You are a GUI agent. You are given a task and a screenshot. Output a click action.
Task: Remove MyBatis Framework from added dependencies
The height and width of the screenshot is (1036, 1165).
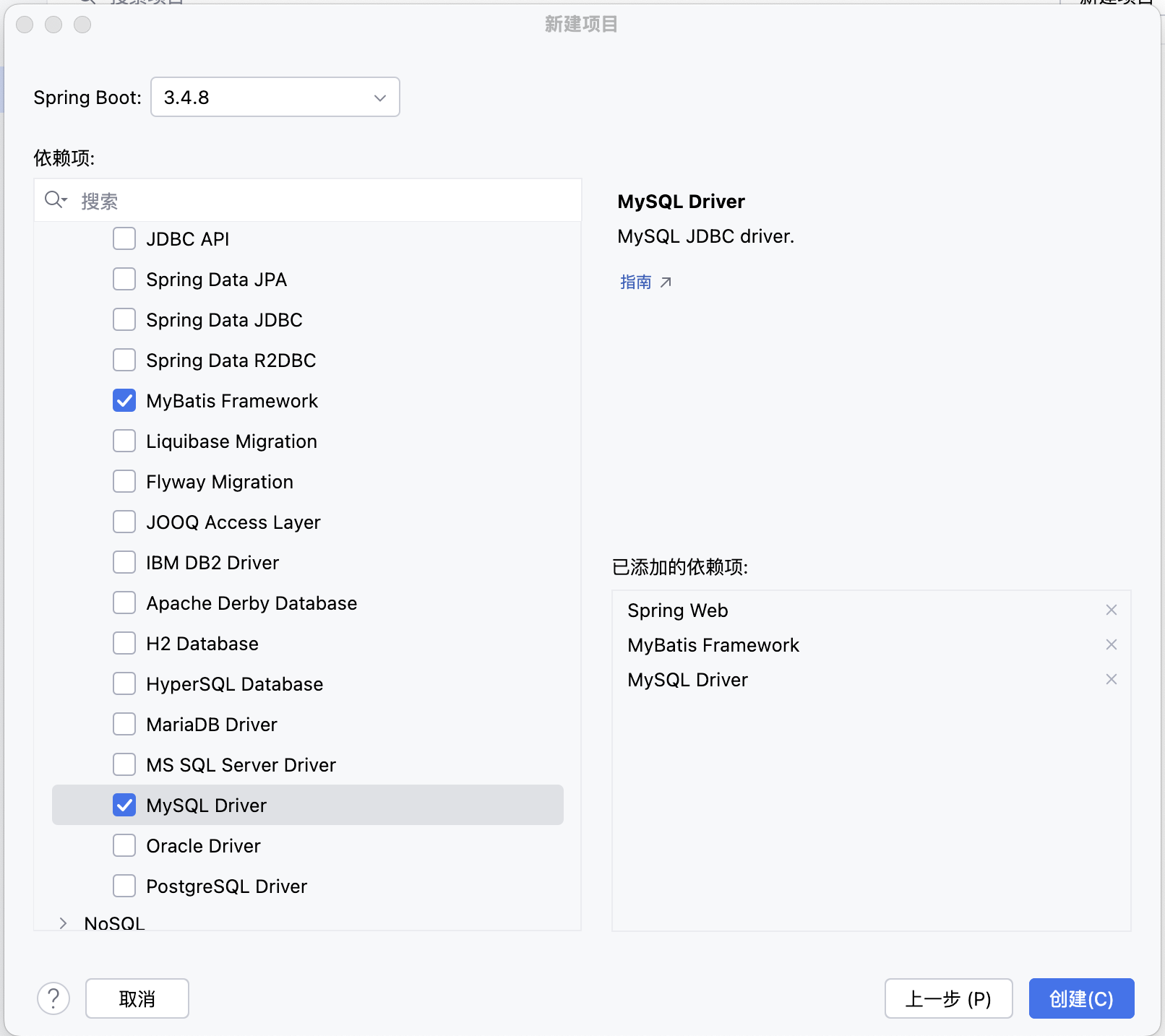pos(1112,644)
